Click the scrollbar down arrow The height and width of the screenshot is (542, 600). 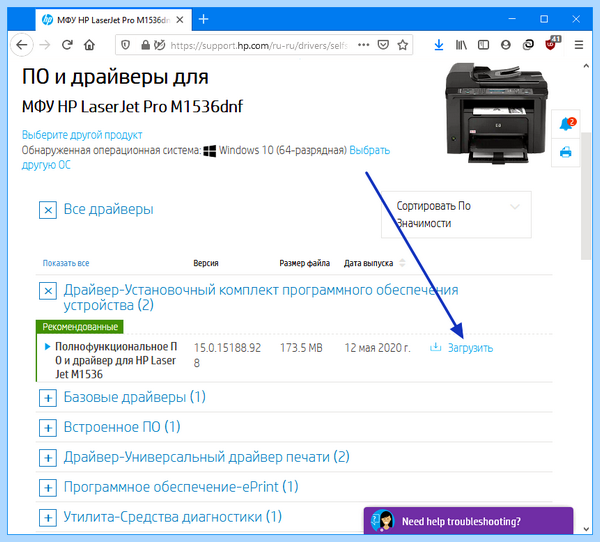pos(586,529)
